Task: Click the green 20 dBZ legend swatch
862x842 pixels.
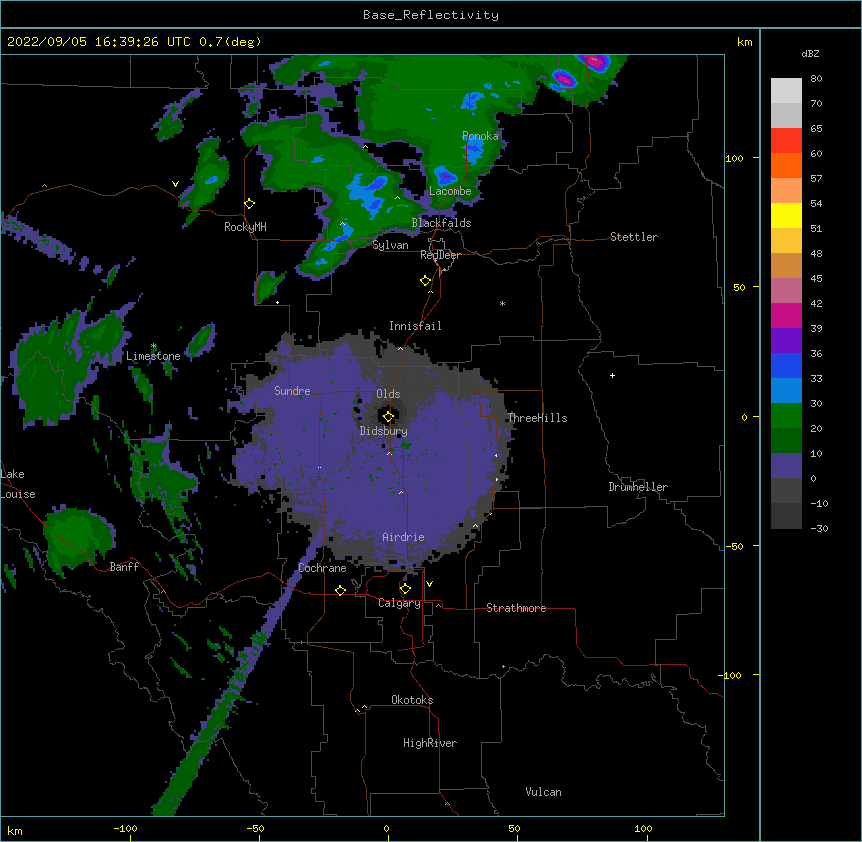Action: pos(786,416)
